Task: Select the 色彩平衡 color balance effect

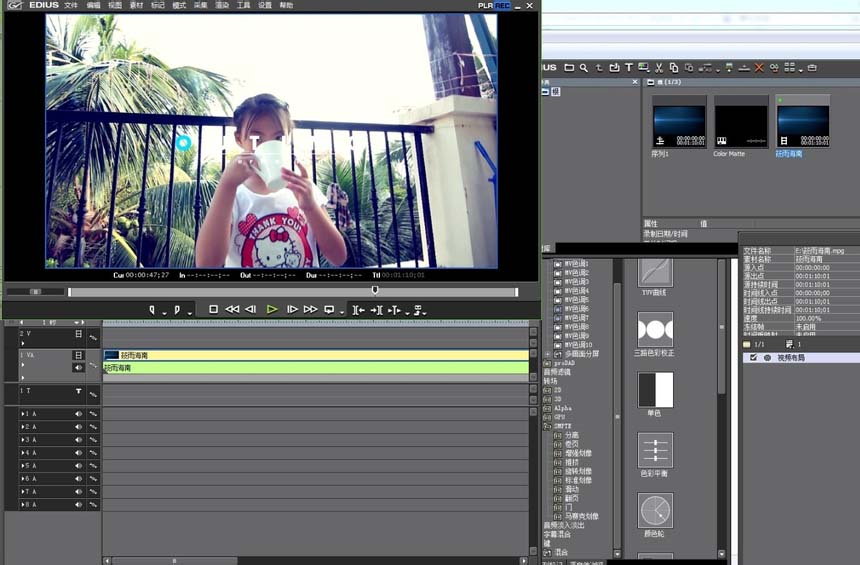Action: coord(655,451)
